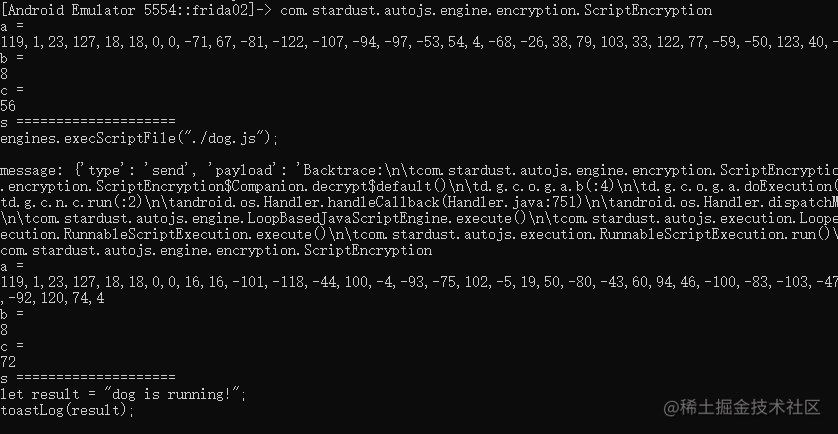
Task: Click the first byte array starting 119,1,23
Action: click(419, 42)
